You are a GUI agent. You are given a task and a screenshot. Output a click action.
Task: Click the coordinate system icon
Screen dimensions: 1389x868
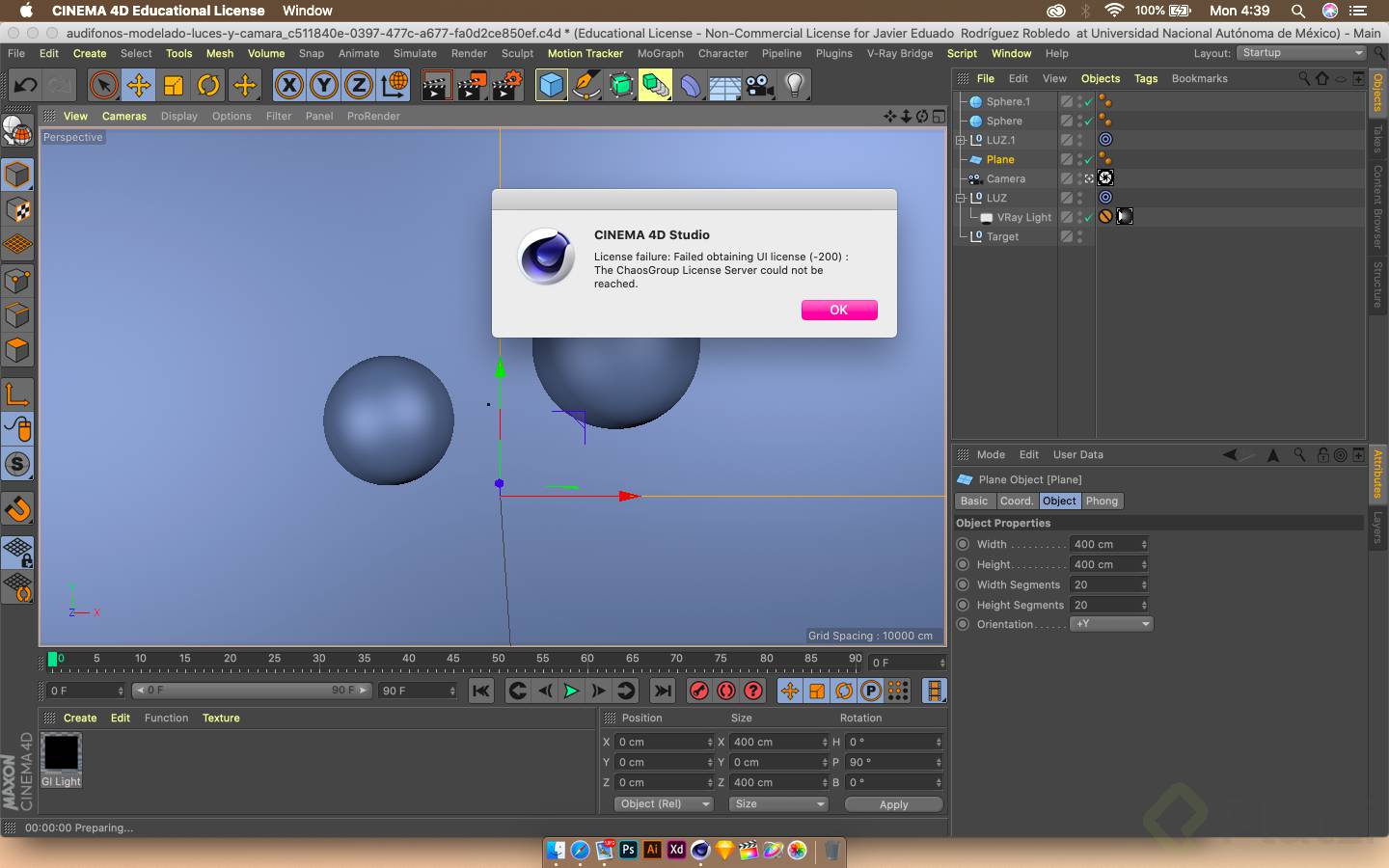click(394, 86)
